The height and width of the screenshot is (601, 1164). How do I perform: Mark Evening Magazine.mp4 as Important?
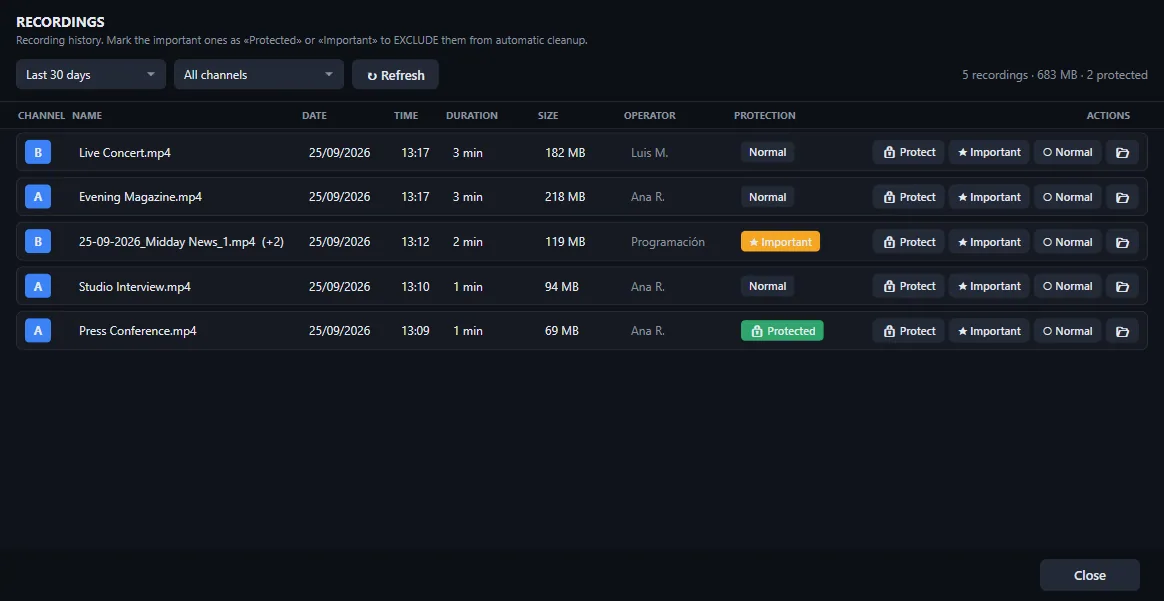pos(989,197)
